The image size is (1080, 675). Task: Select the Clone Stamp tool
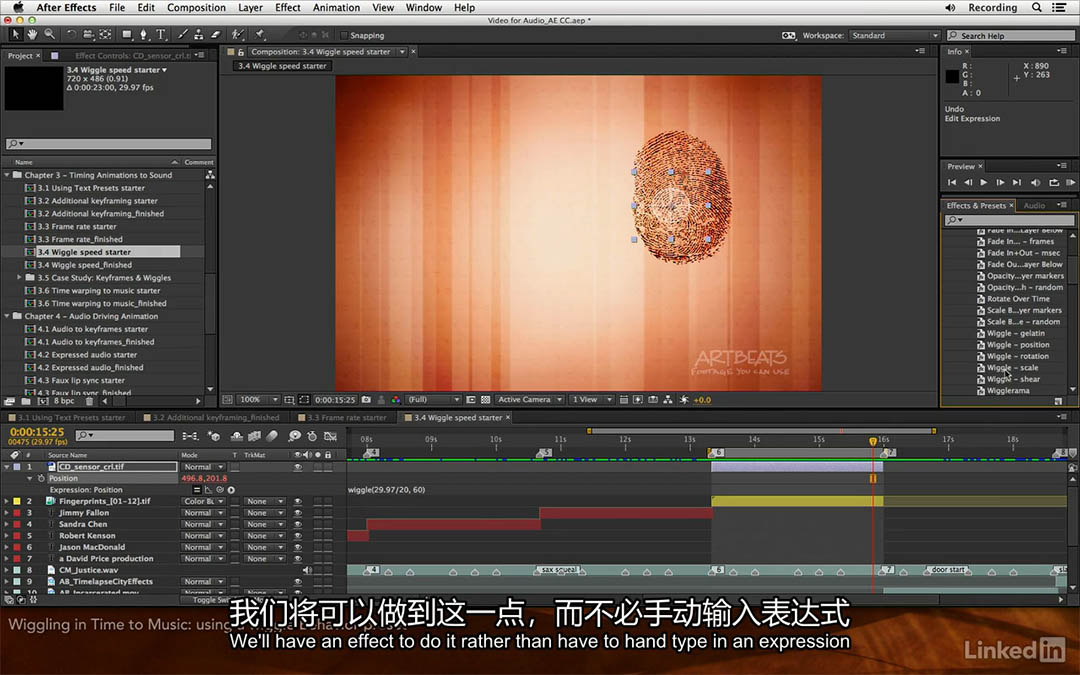[x=198, y=34]
